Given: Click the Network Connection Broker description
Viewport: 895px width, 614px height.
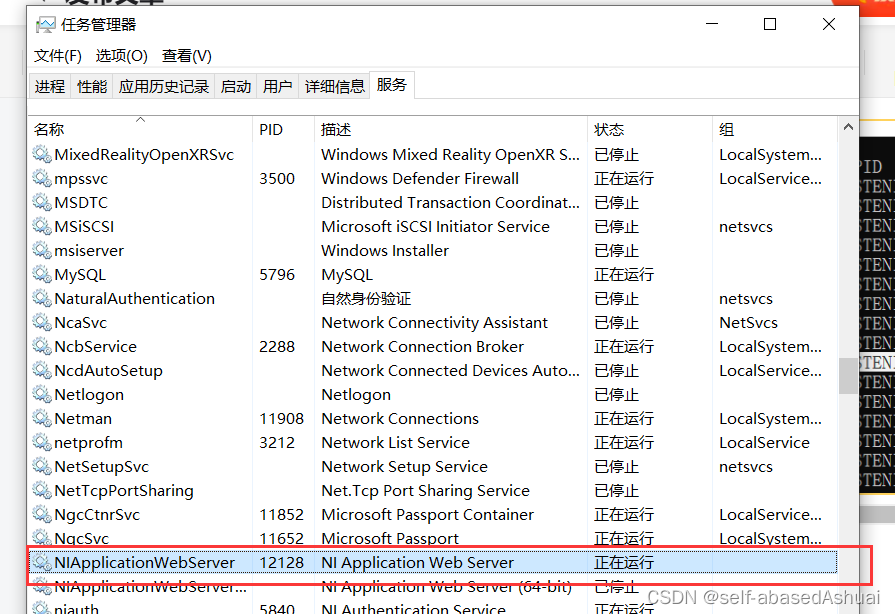Looking at the screenshot, I should click(x=422, y=346).
